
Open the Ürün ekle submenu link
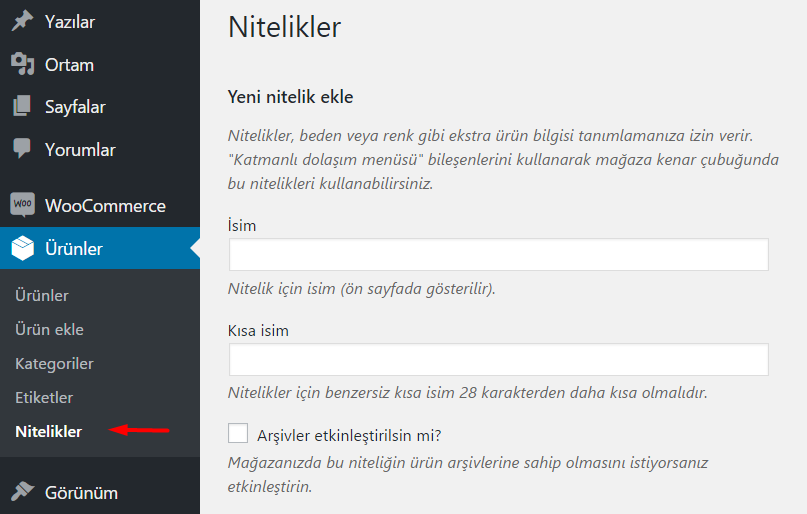(50, 330)
